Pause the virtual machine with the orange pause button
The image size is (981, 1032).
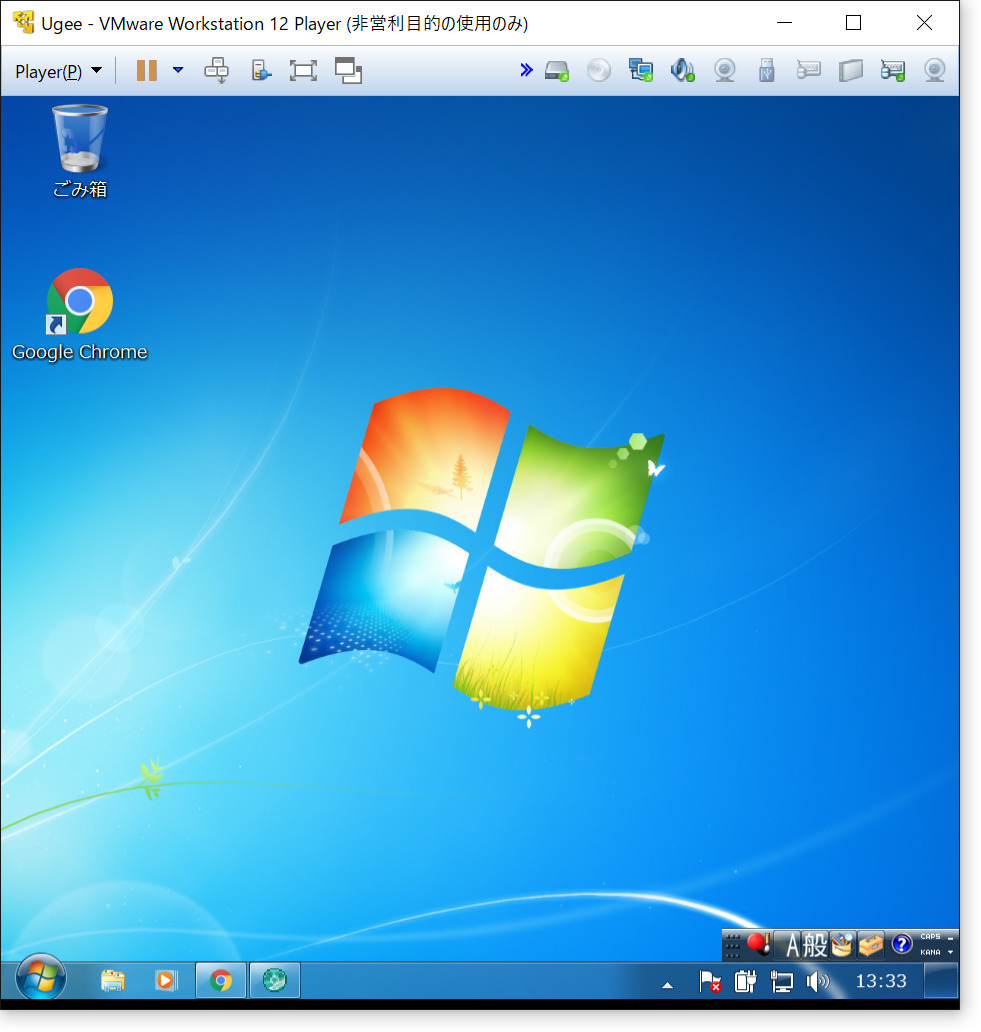click(147, 70)
